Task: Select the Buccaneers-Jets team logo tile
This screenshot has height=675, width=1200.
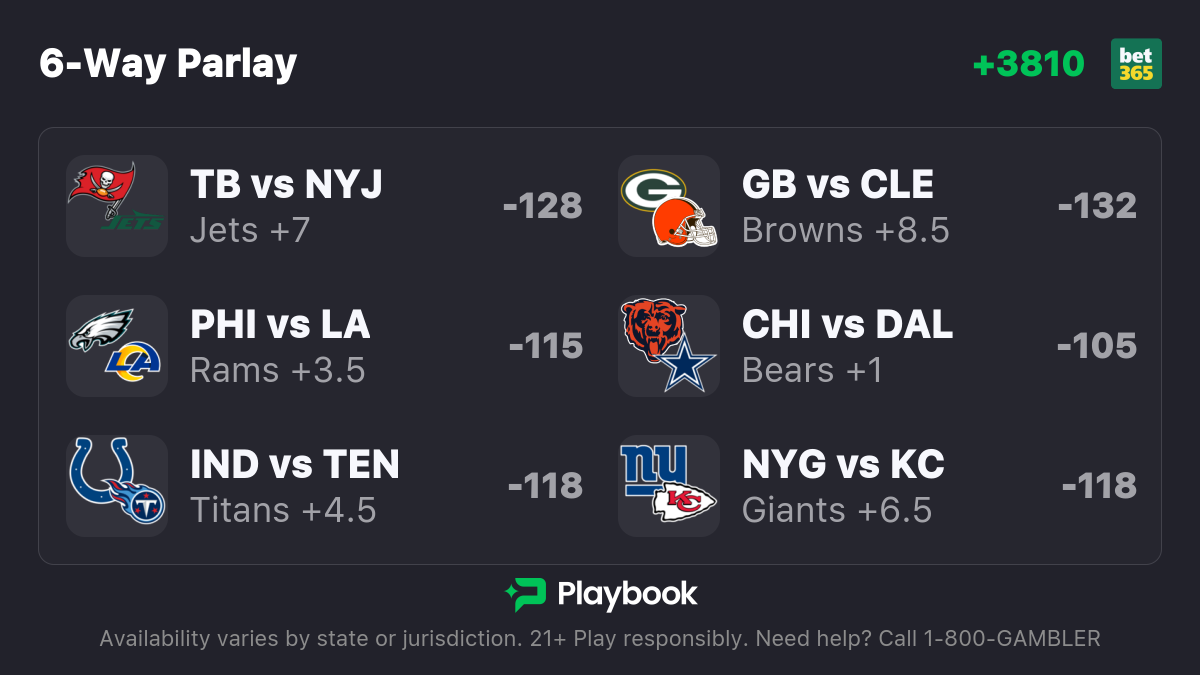Action: point(117,206)
